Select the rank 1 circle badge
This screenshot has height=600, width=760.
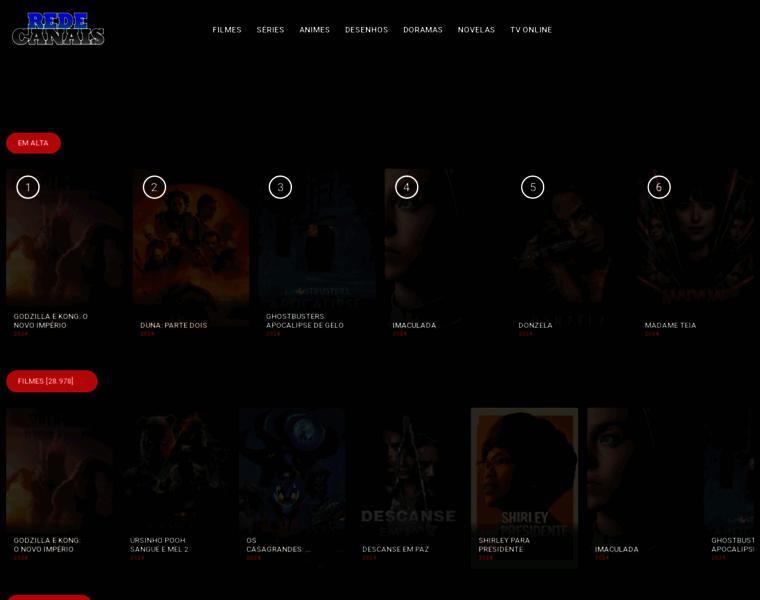click(x=28, y=187)
